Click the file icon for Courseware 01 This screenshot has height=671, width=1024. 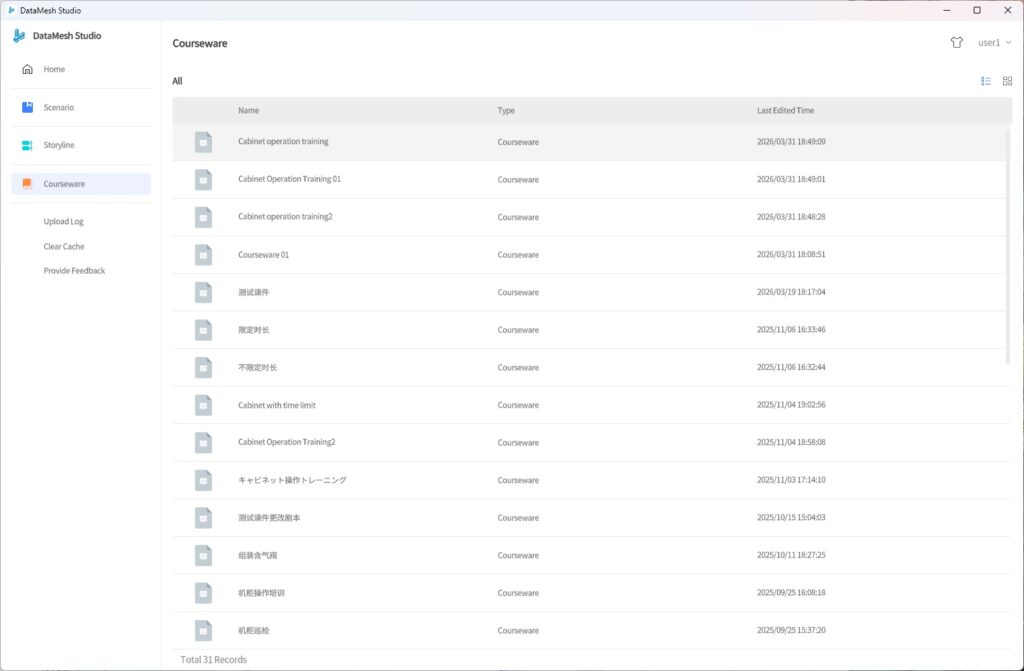(x=203, y=255)
